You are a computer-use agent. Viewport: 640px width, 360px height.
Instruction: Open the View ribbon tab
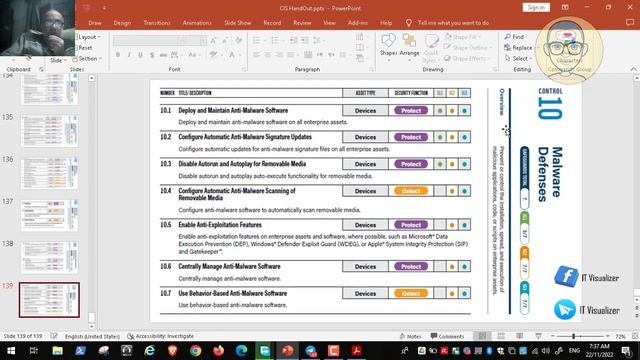click(x=329, y=23)
